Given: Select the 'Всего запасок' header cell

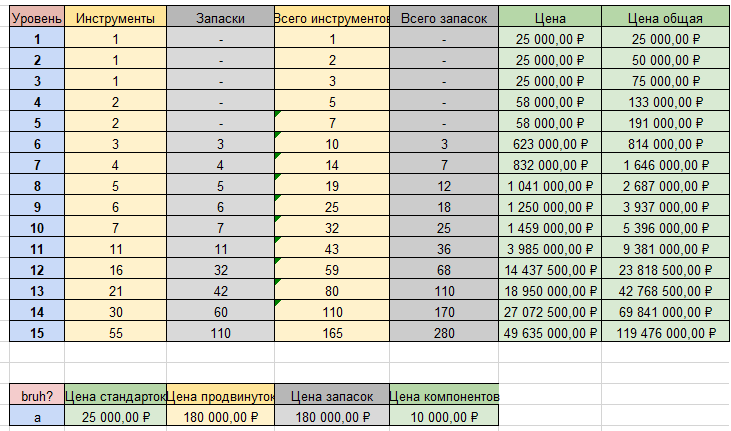Looking at the screenshot, I should 444,17.
